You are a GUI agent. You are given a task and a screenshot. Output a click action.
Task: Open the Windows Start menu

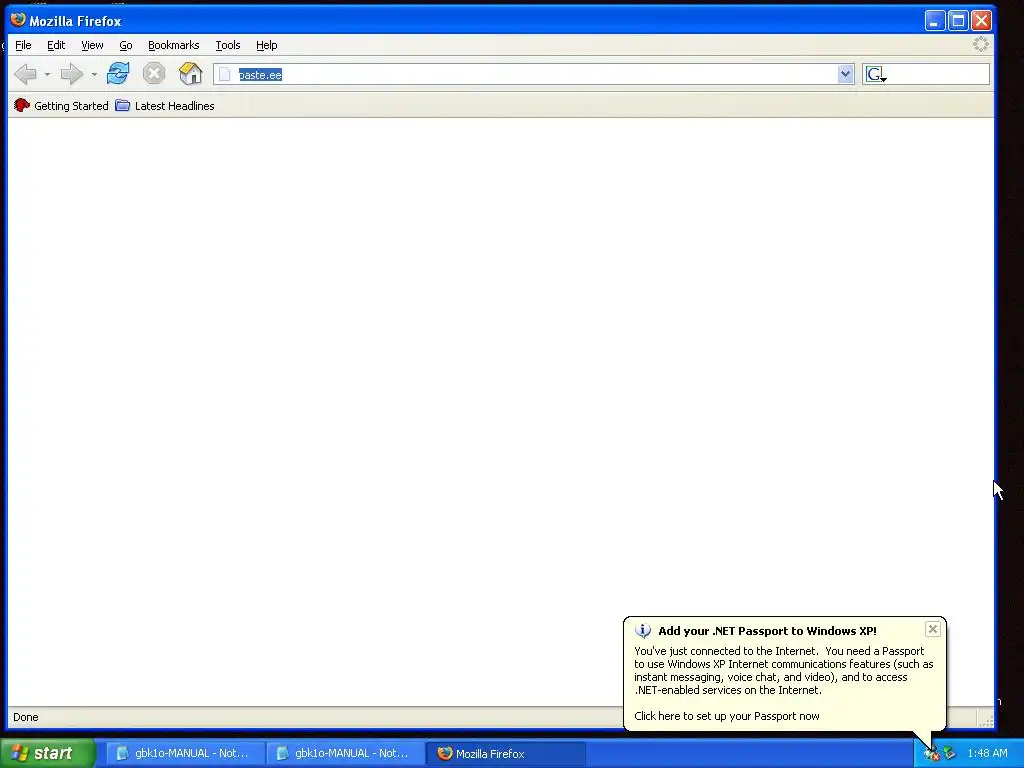point(48,753)
